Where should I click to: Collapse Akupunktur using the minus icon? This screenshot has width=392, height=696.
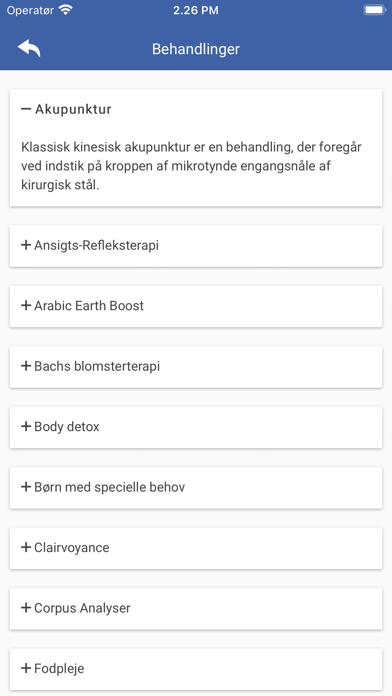click(26, 109)
